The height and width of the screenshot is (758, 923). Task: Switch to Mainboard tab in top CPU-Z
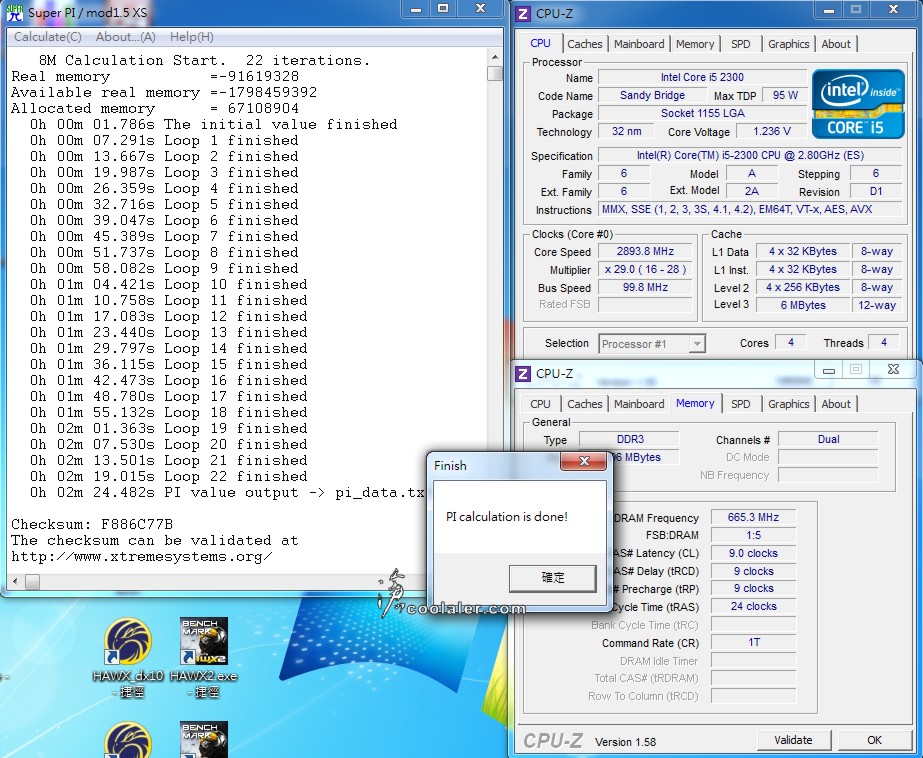pyautogui.click(x=639, y=44)
